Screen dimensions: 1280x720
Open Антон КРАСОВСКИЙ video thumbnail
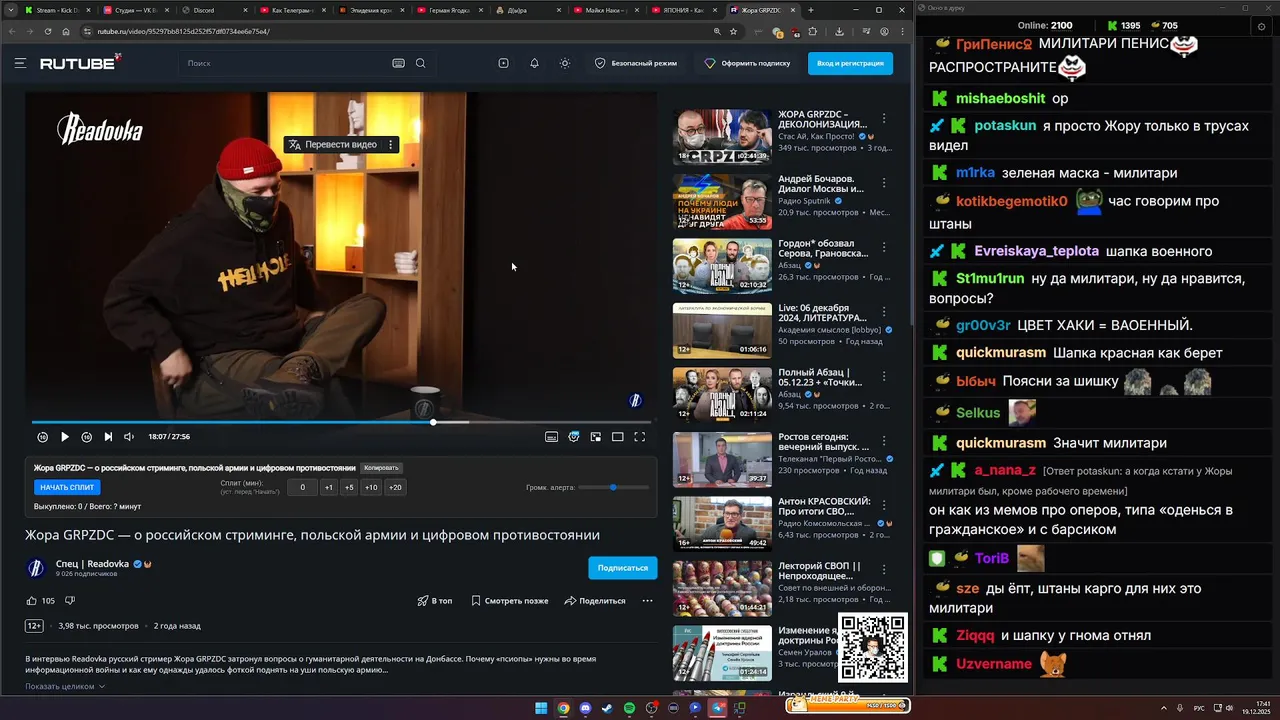click(x=722, y=523)
